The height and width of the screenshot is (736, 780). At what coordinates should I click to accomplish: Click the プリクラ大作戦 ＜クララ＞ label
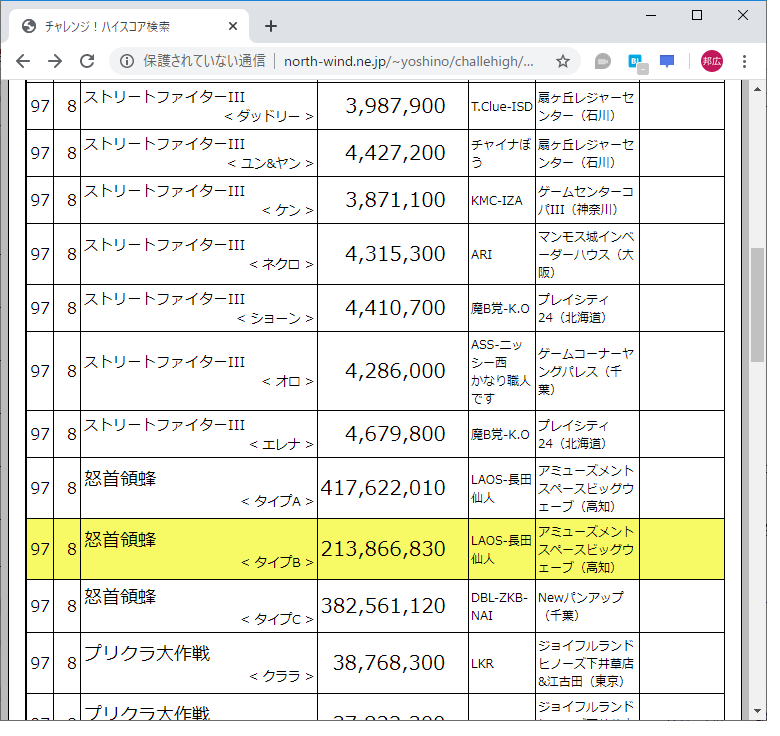tap(281, 676)
